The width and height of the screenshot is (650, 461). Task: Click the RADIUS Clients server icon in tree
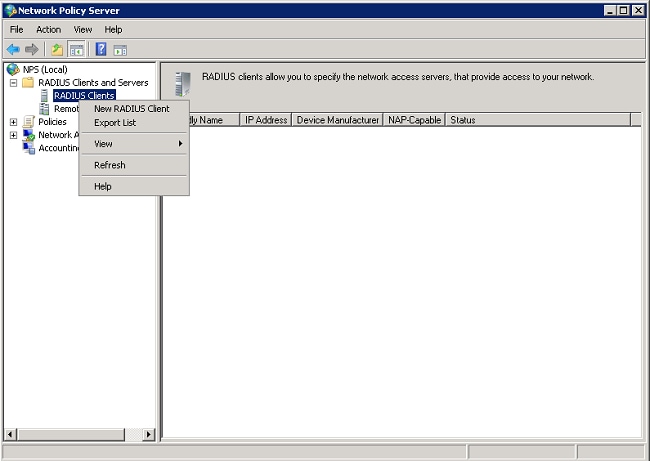point(44,96)
